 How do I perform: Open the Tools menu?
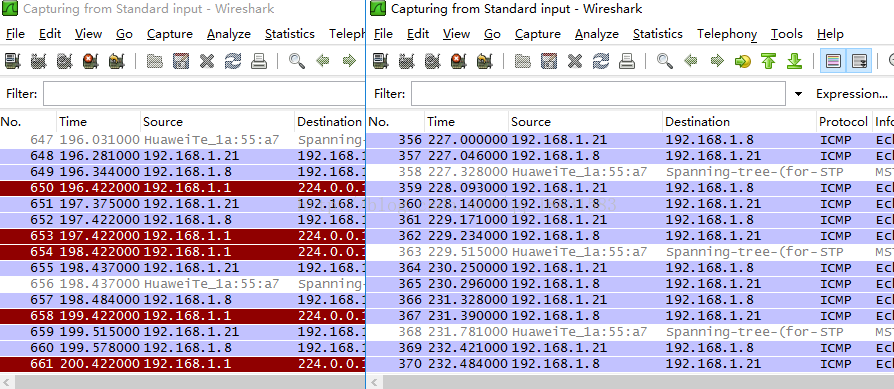[x=787, y=34]
